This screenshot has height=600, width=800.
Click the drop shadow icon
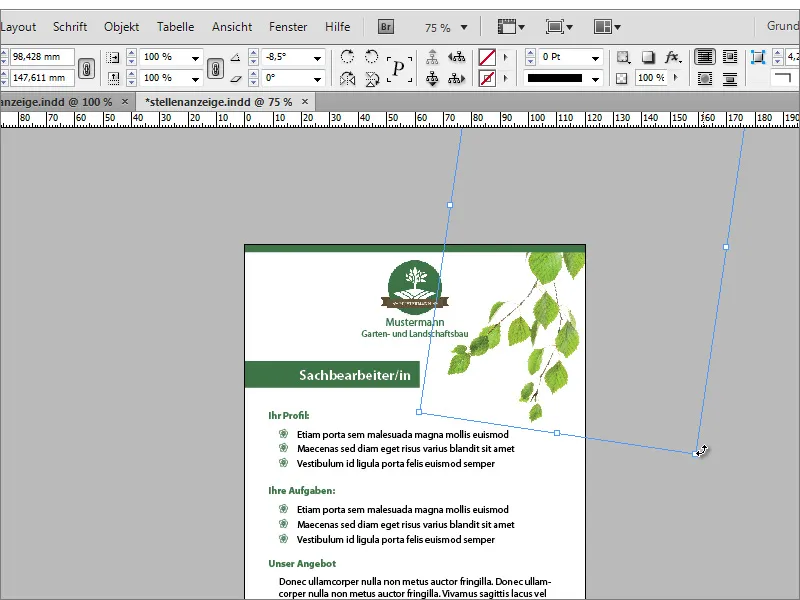pos(648,57)
